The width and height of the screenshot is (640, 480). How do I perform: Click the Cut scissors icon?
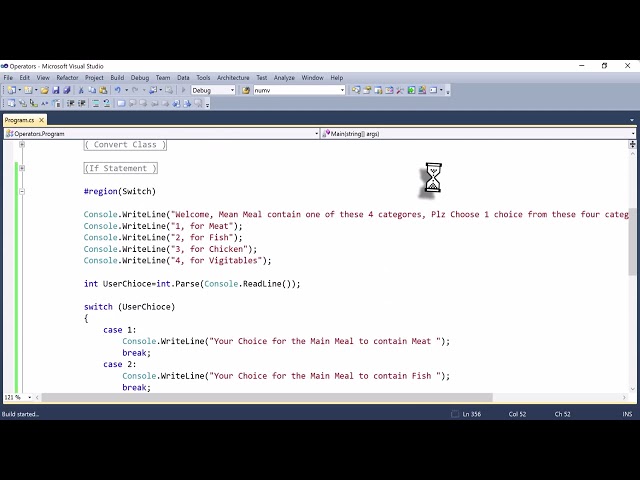(x=81, y=90)
